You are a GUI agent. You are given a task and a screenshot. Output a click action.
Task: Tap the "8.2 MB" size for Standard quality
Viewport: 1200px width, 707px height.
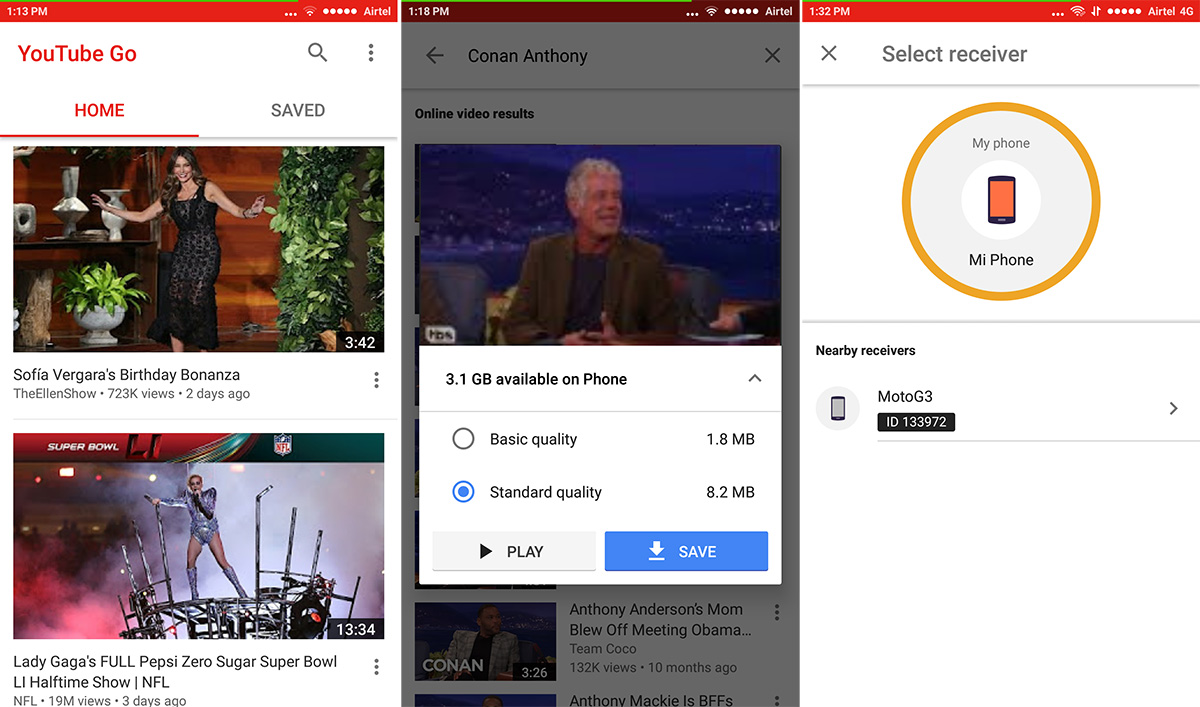coord(730,492)
